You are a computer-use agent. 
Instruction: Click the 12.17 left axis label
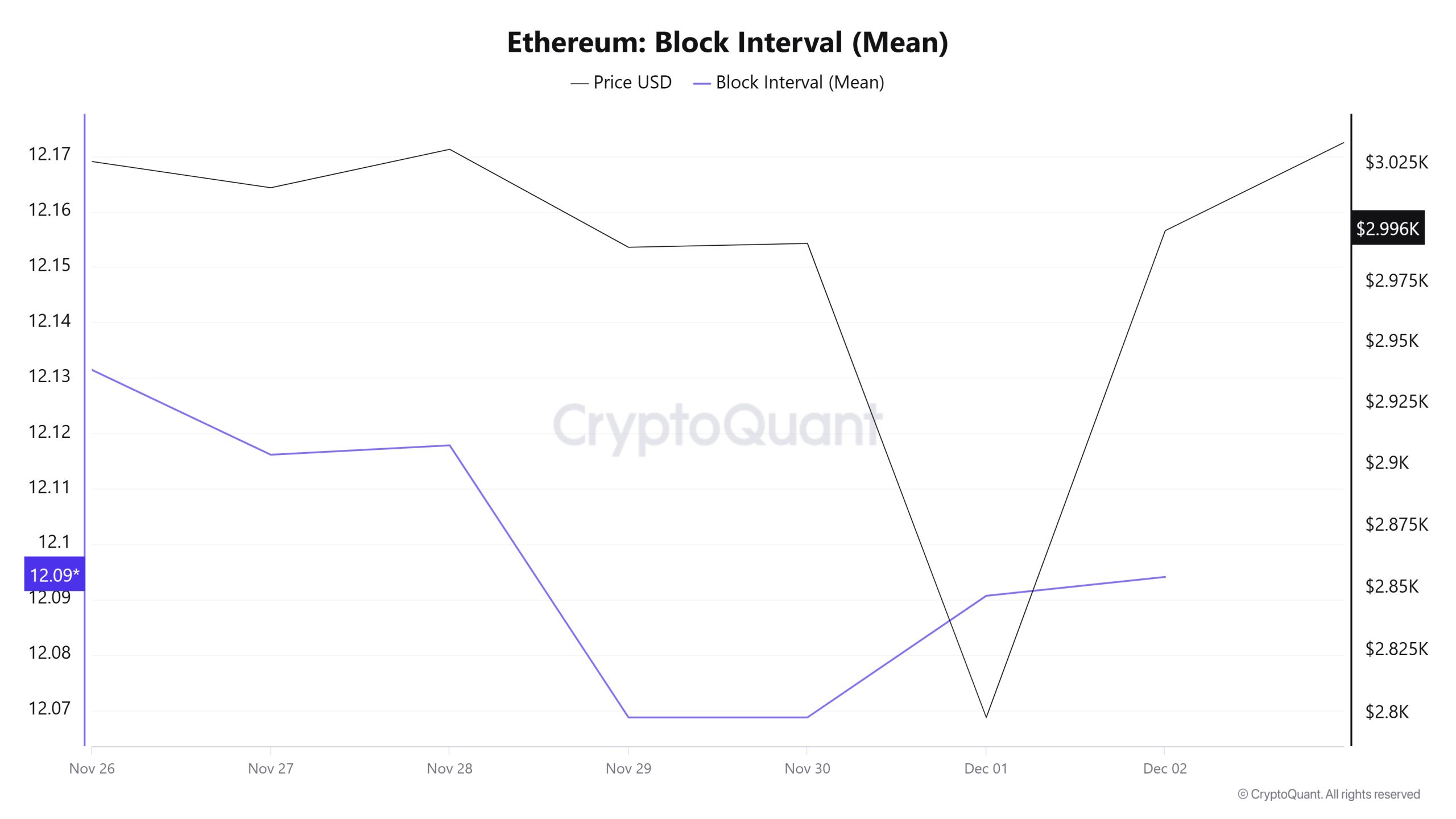pos(49,154)
